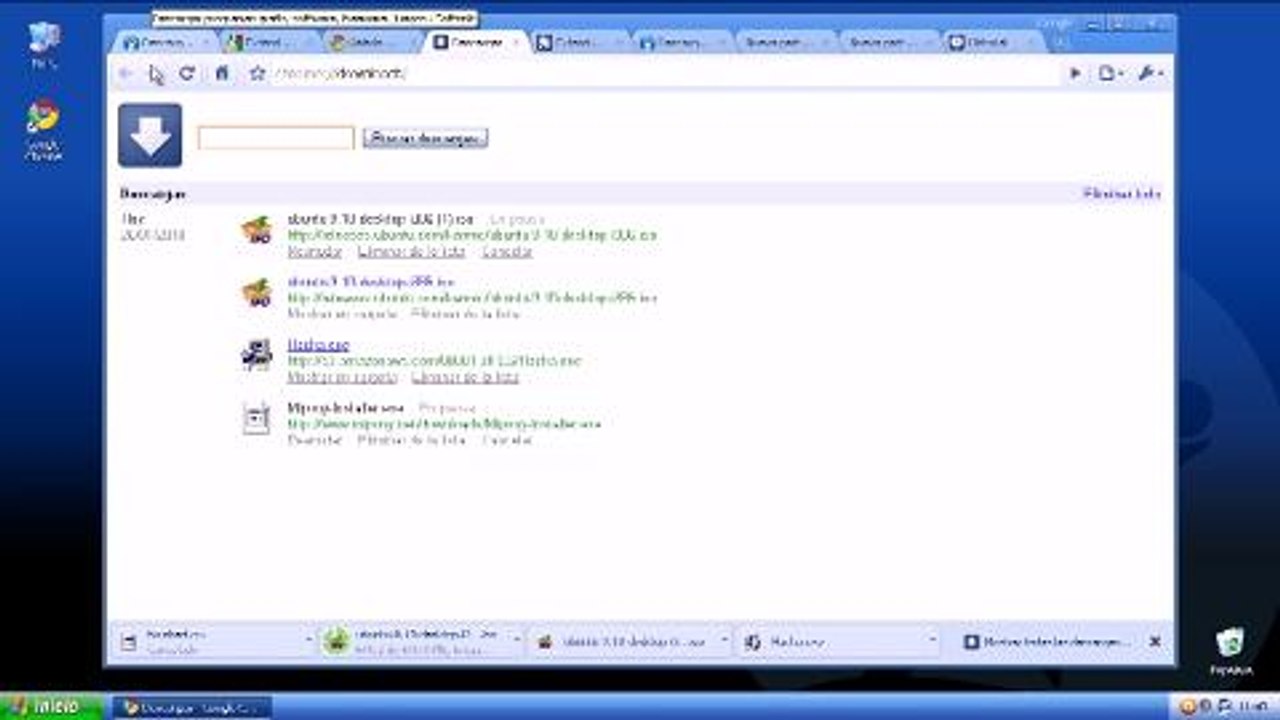
Task: Remove ubuntu (1).iso from the list
Action: tap(412, 252)
